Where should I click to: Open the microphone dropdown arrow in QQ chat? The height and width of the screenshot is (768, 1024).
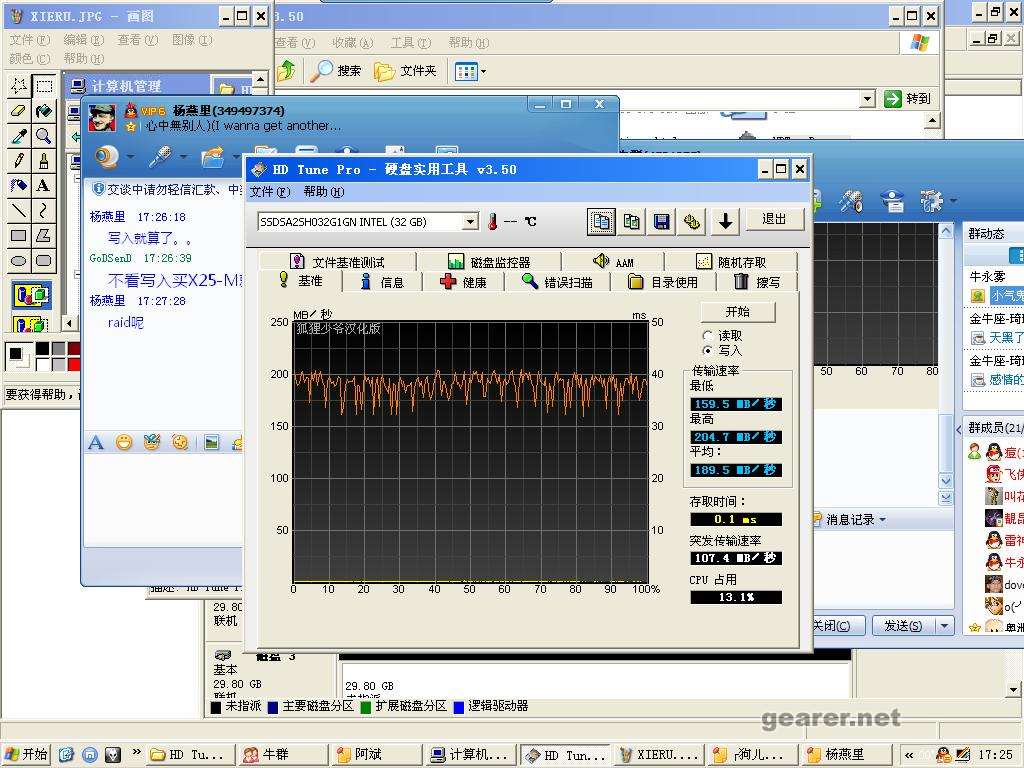click(x=183, y=157)
